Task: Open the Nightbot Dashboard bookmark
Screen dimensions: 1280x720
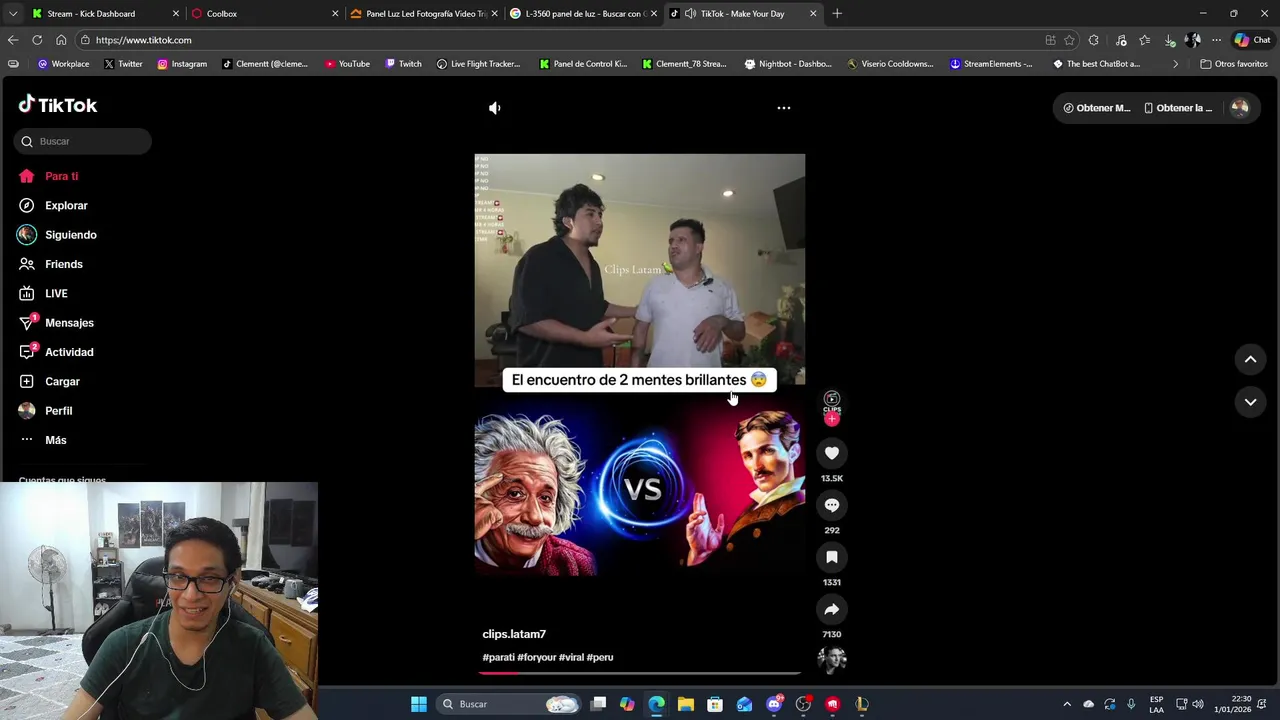Action: point(788,64)
